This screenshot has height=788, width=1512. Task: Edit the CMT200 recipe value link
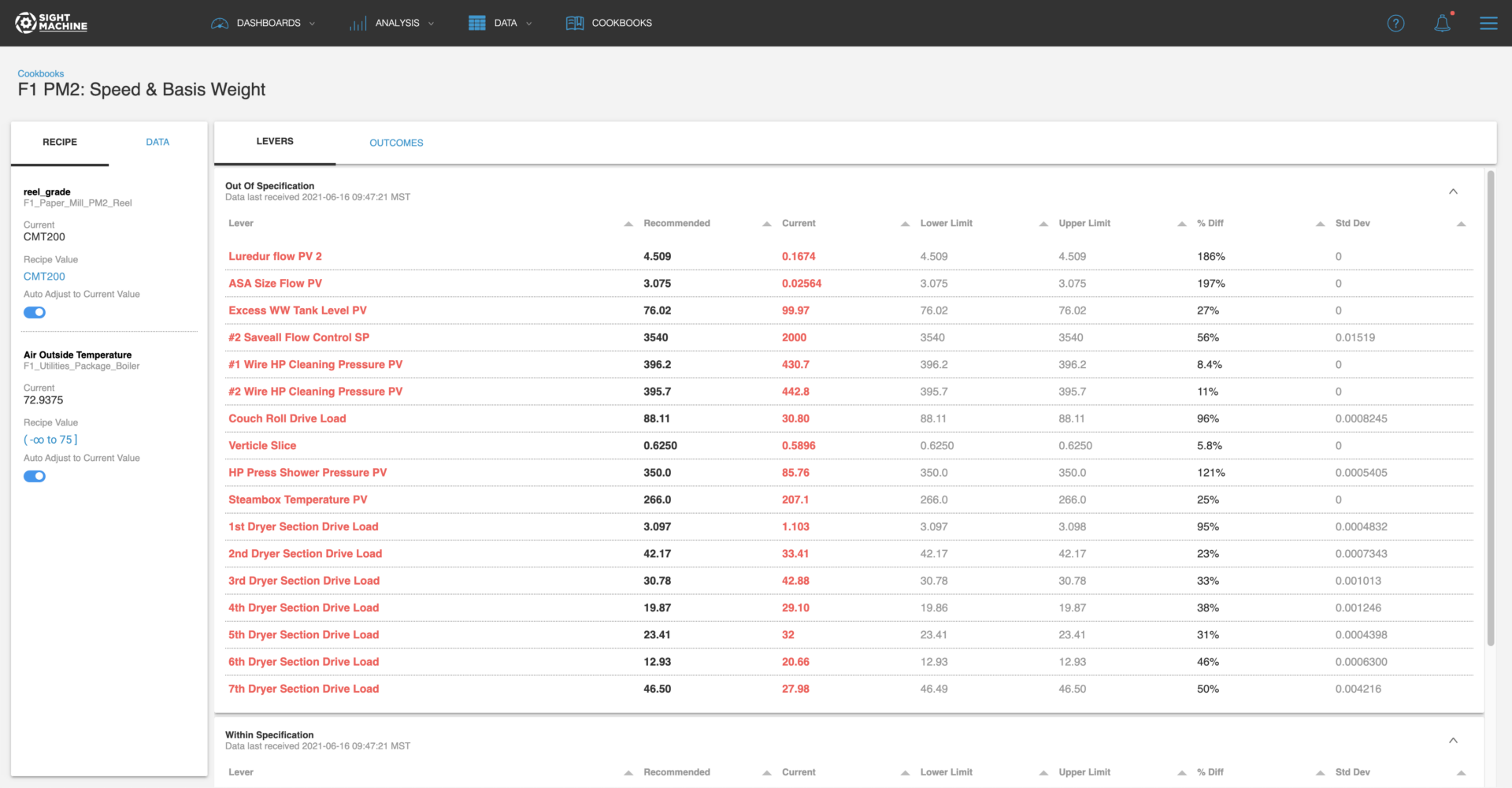[x=44, y=277]
